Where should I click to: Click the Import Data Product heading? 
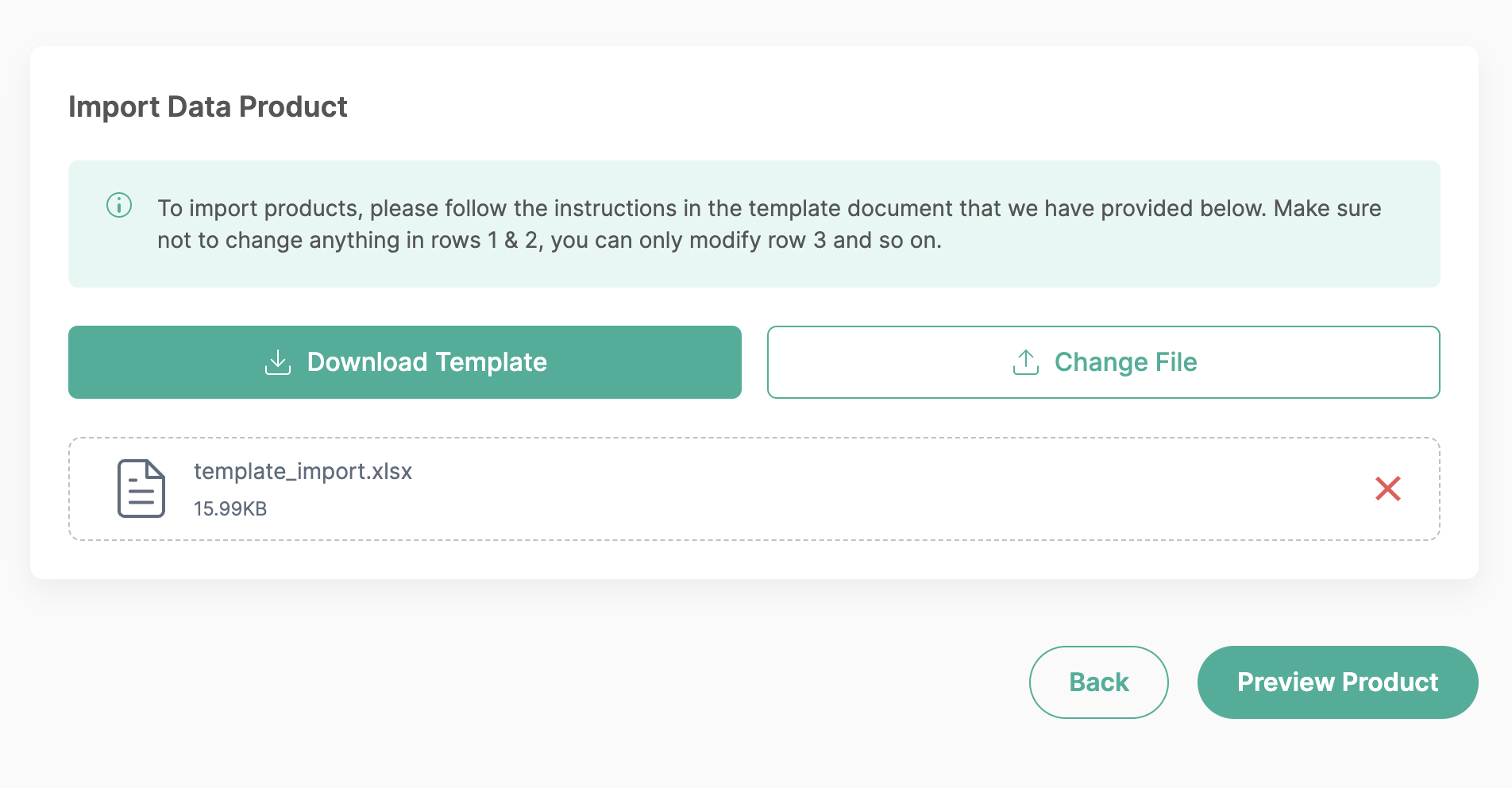[x=208, y=106]
